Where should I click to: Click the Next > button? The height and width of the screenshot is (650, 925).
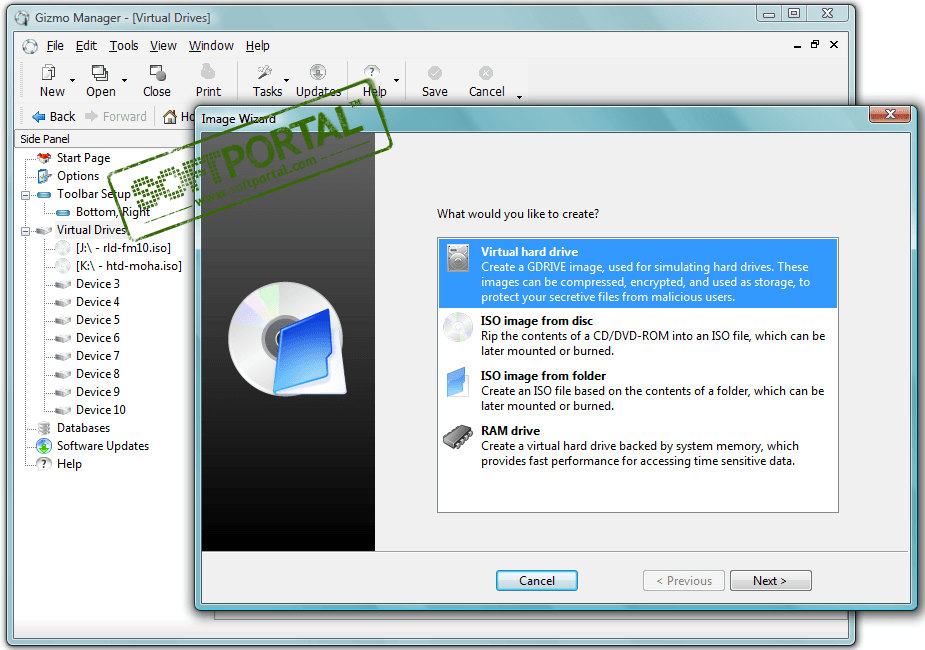click(770, 580)
